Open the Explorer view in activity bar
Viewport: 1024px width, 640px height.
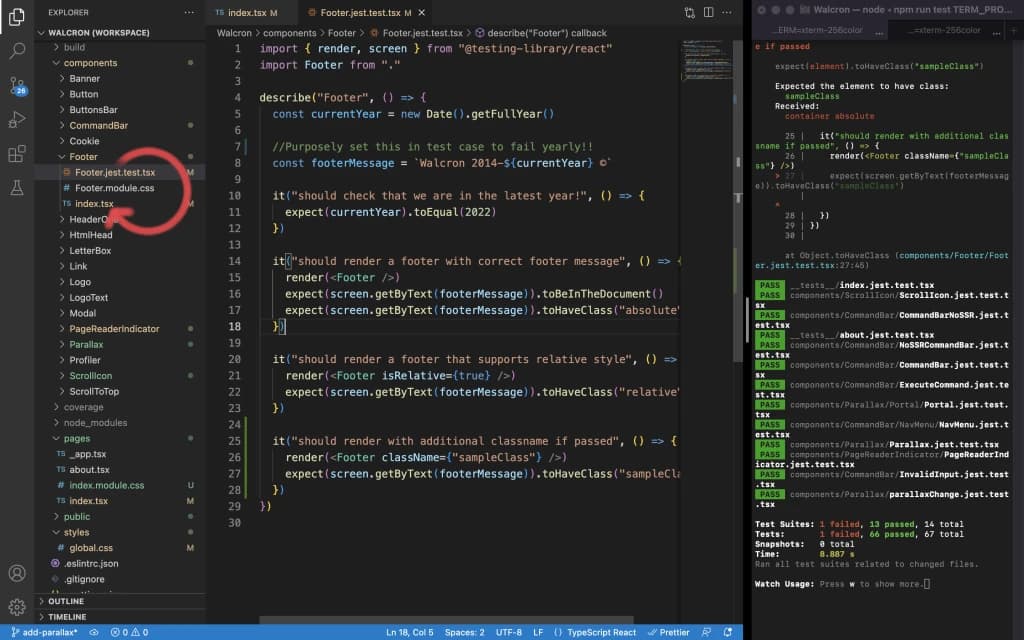click(17, 16)
